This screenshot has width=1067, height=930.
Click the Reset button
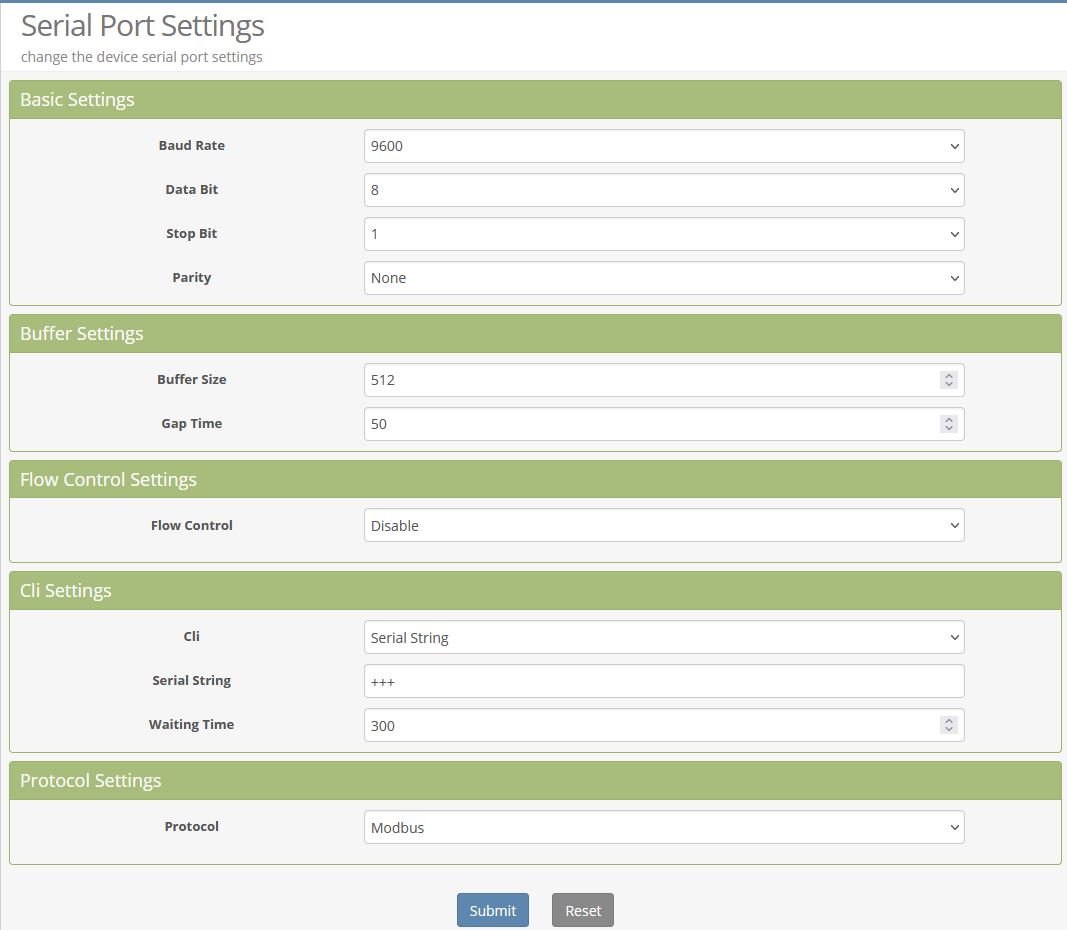tap(582, 910)
